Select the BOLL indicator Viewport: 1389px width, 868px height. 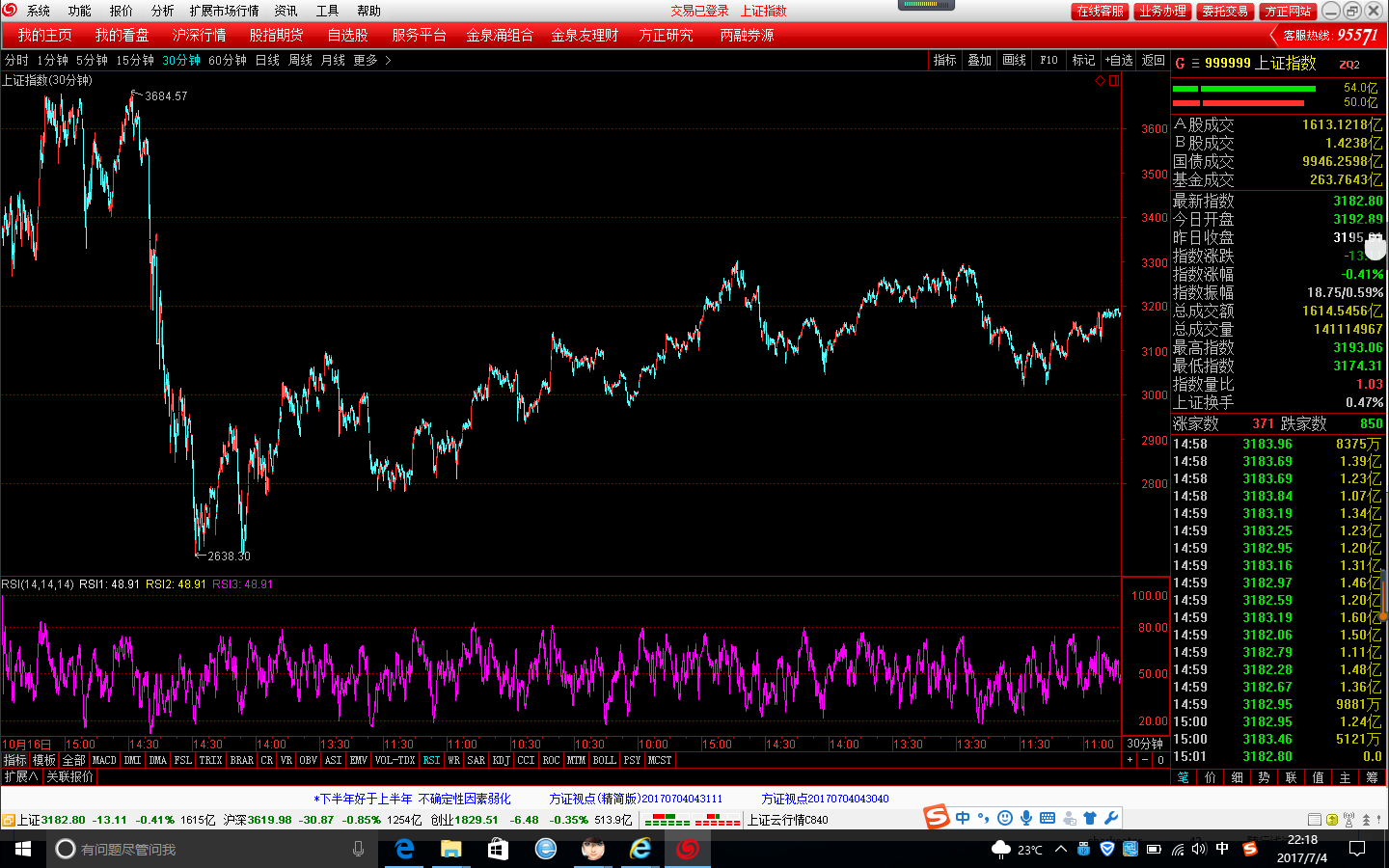pos(604,760)
